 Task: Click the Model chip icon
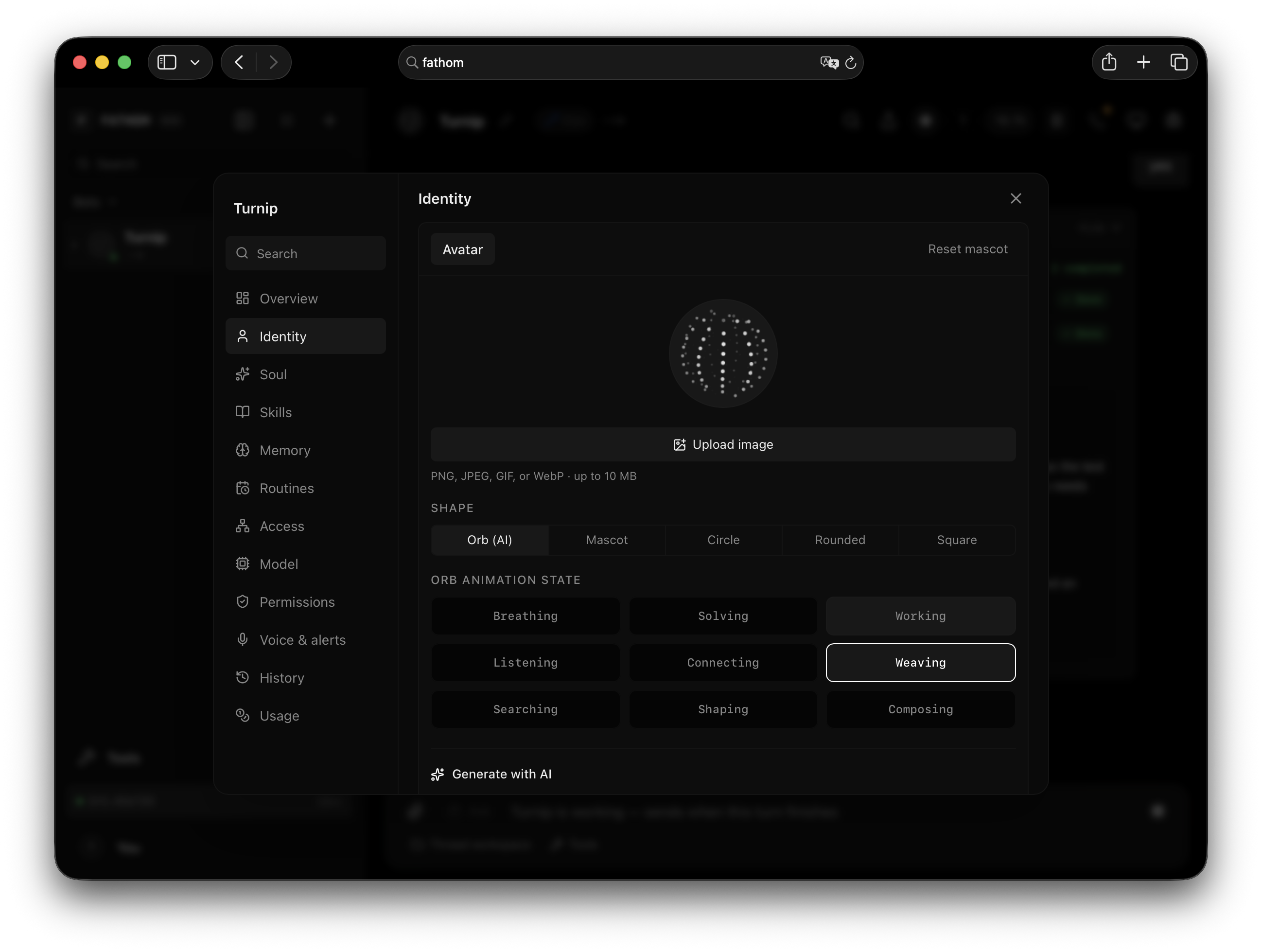243,564
